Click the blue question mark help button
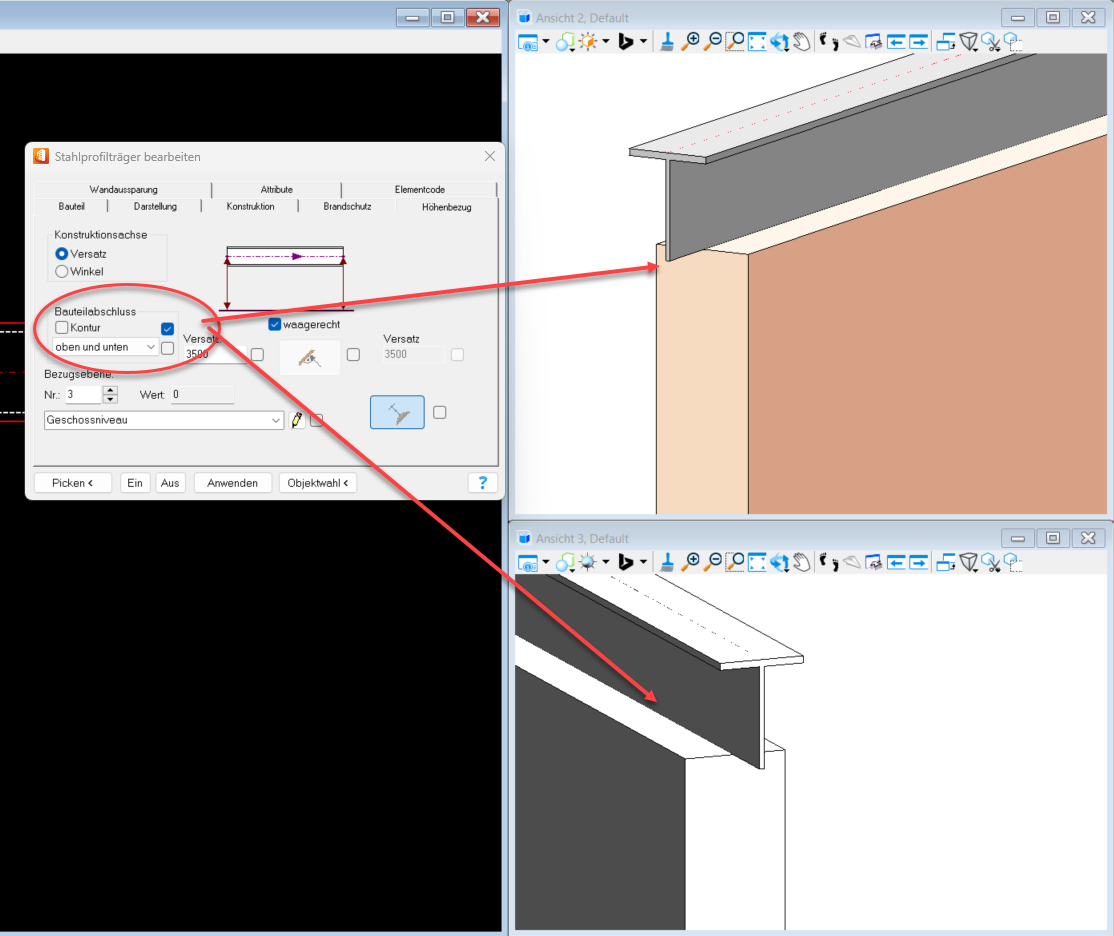1114x936 pixels. point(482,483)
